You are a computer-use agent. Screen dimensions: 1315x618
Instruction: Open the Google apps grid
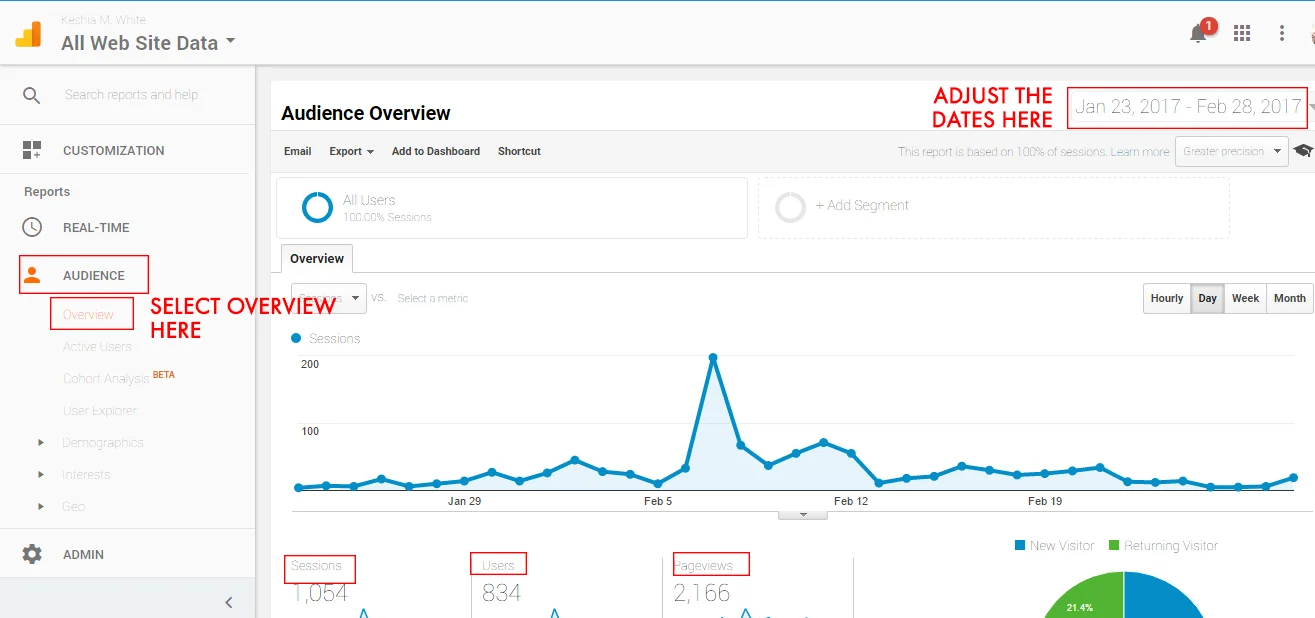coord(1242,33)
